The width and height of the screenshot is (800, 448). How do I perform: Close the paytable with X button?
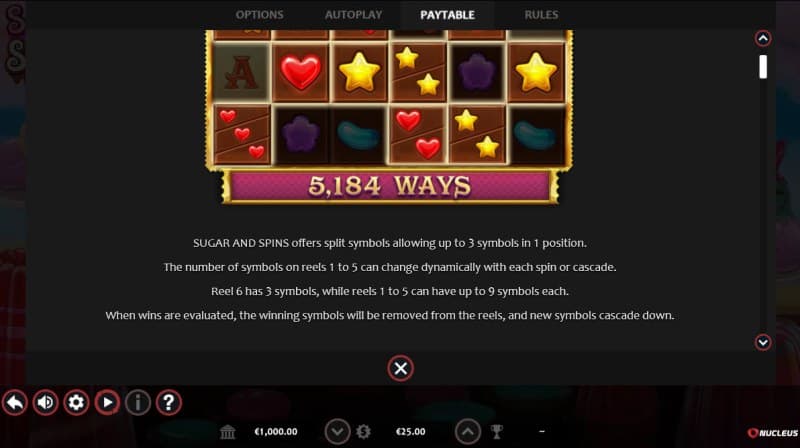tap(401, 368)
